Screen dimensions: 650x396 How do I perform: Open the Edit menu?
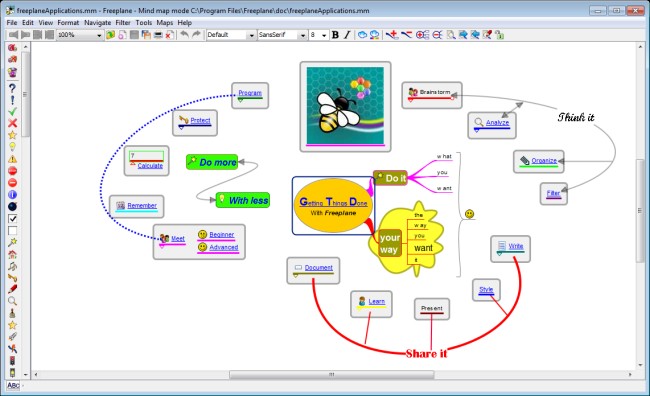click(x=28, y=23)
